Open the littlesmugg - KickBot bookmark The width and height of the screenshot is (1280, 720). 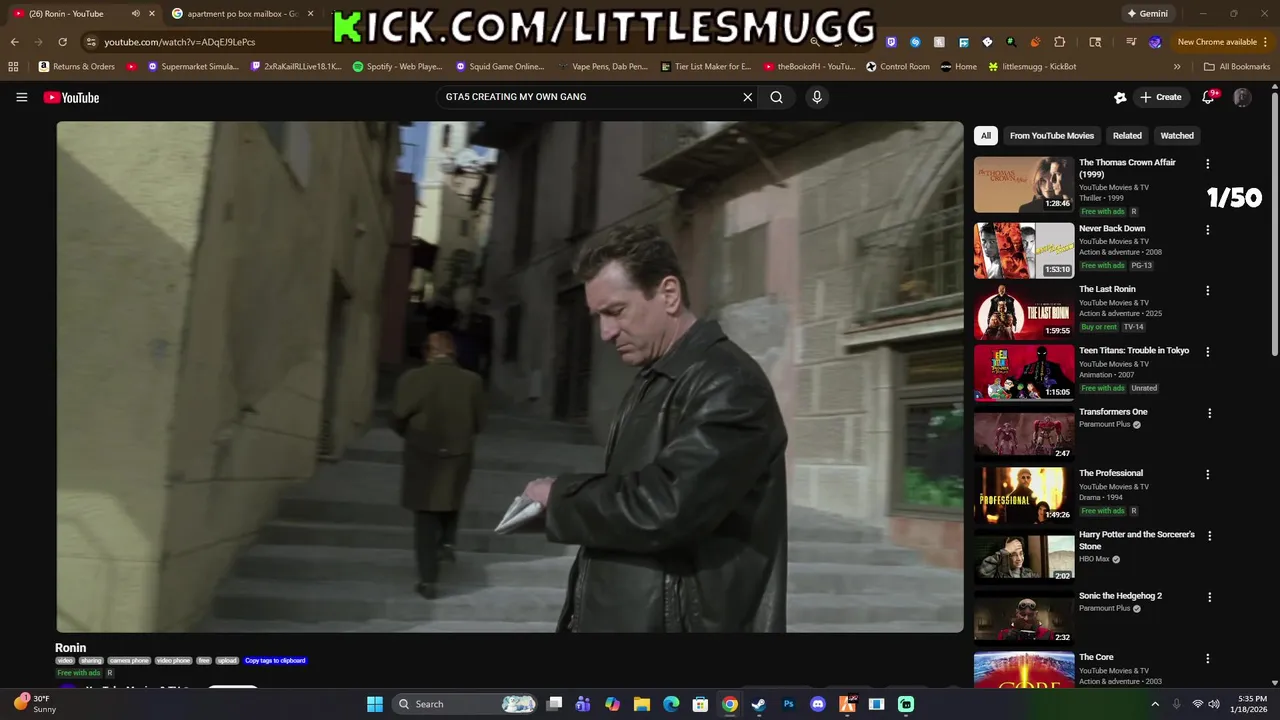(1032, 67)
